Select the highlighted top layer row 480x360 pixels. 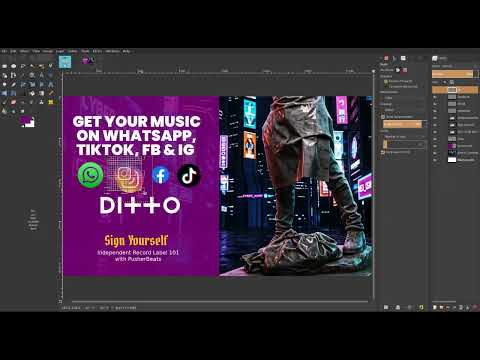(x=455, y=90)
